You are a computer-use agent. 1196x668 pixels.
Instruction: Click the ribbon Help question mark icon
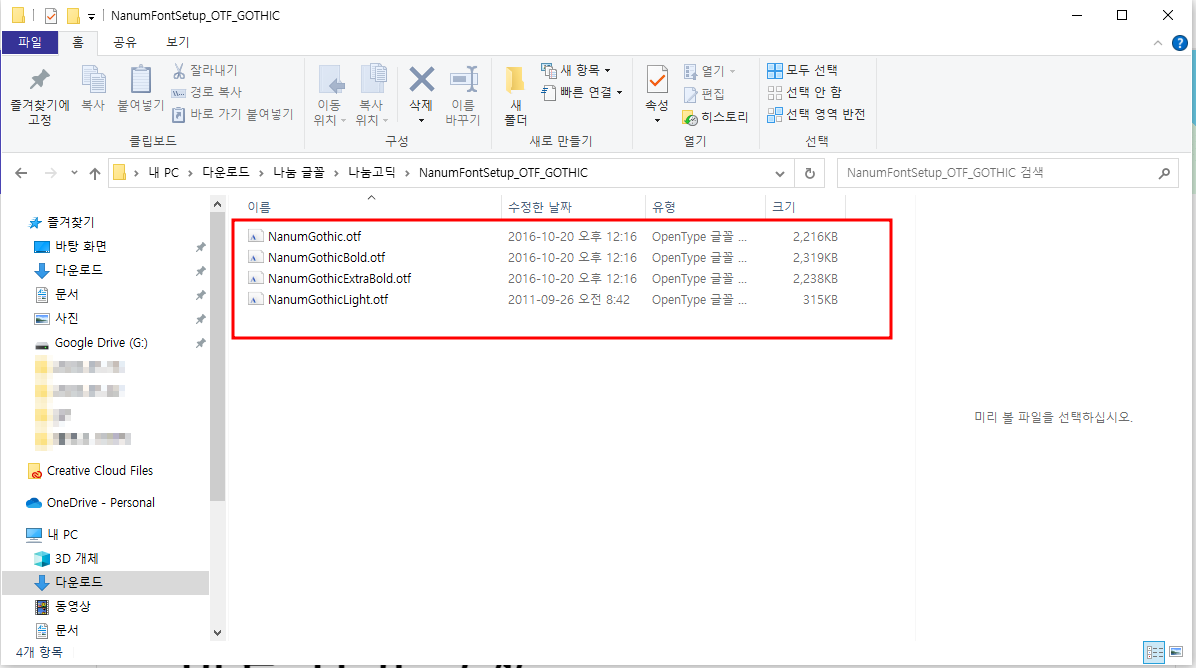1179,43
